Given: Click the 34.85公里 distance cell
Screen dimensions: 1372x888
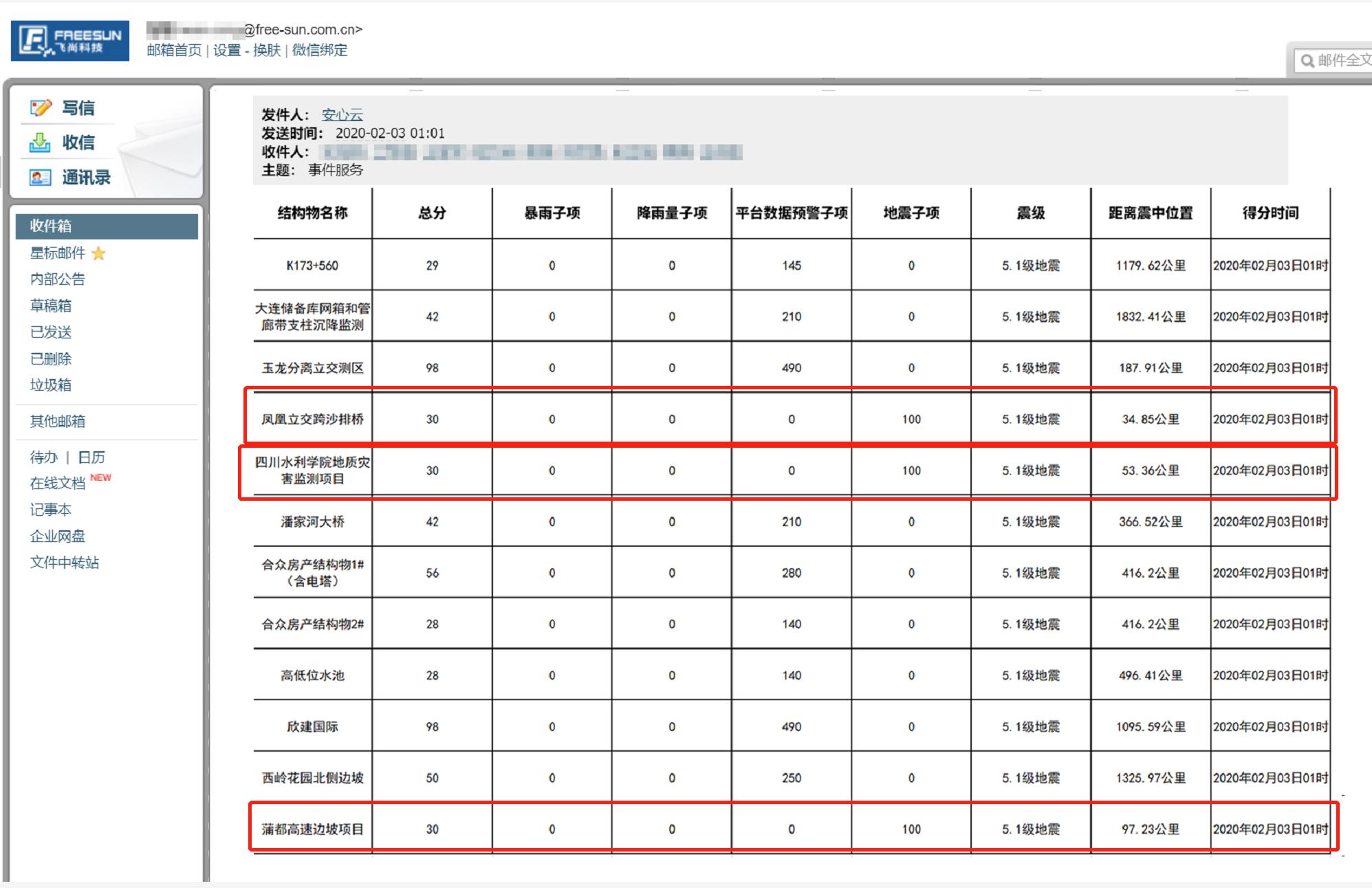Looking at the screenshot, I should pos(1151,419).
